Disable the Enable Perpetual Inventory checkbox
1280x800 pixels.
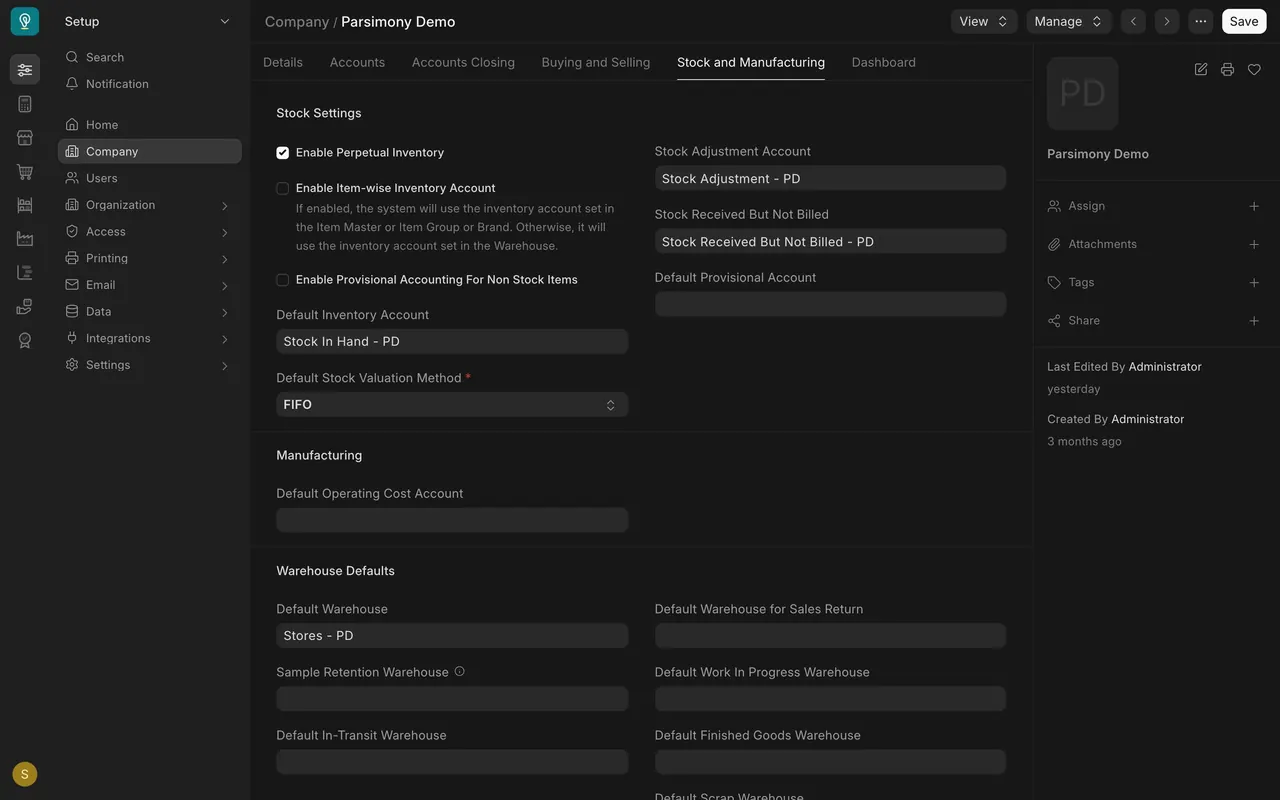coord(283,153)
